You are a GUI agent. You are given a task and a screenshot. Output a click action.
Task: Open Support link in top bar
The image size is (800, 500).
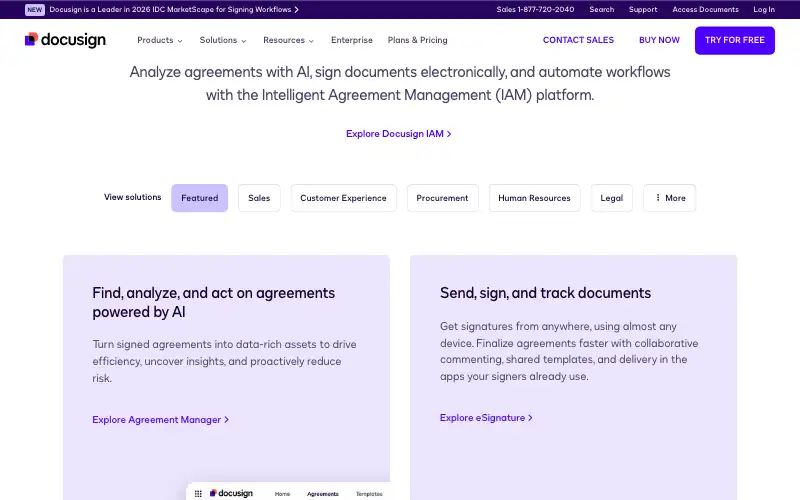click(x=643, y=10)
